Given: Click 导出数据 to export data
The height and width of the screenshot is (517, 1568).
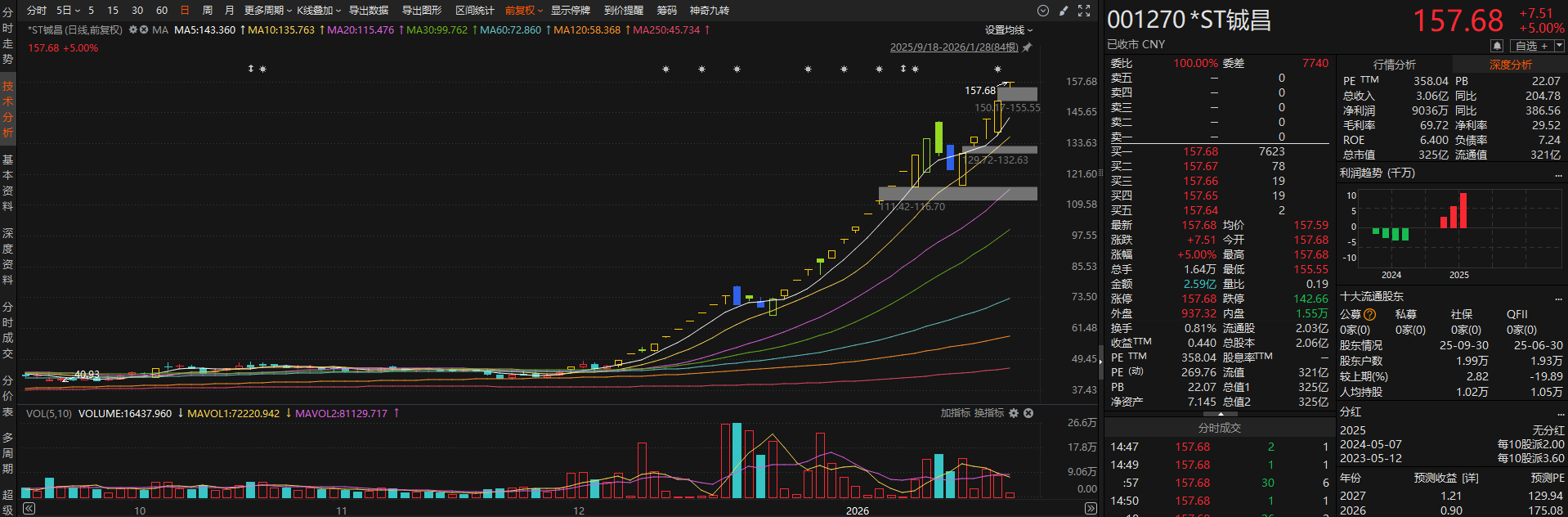Looking at the screenshot, I should 369,11.
